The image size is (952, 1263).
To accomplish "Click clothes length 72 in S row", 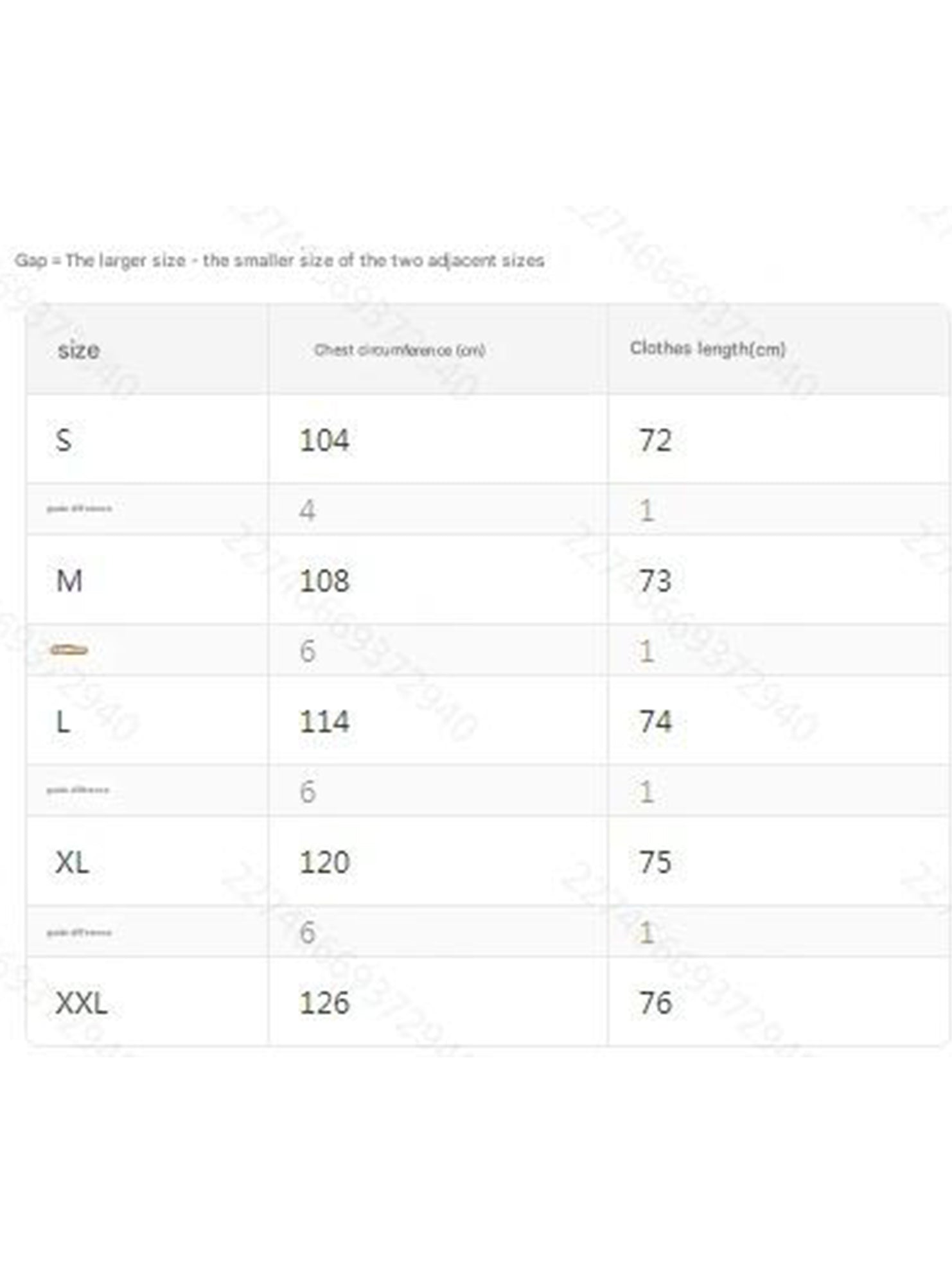I will coord(655,440).
